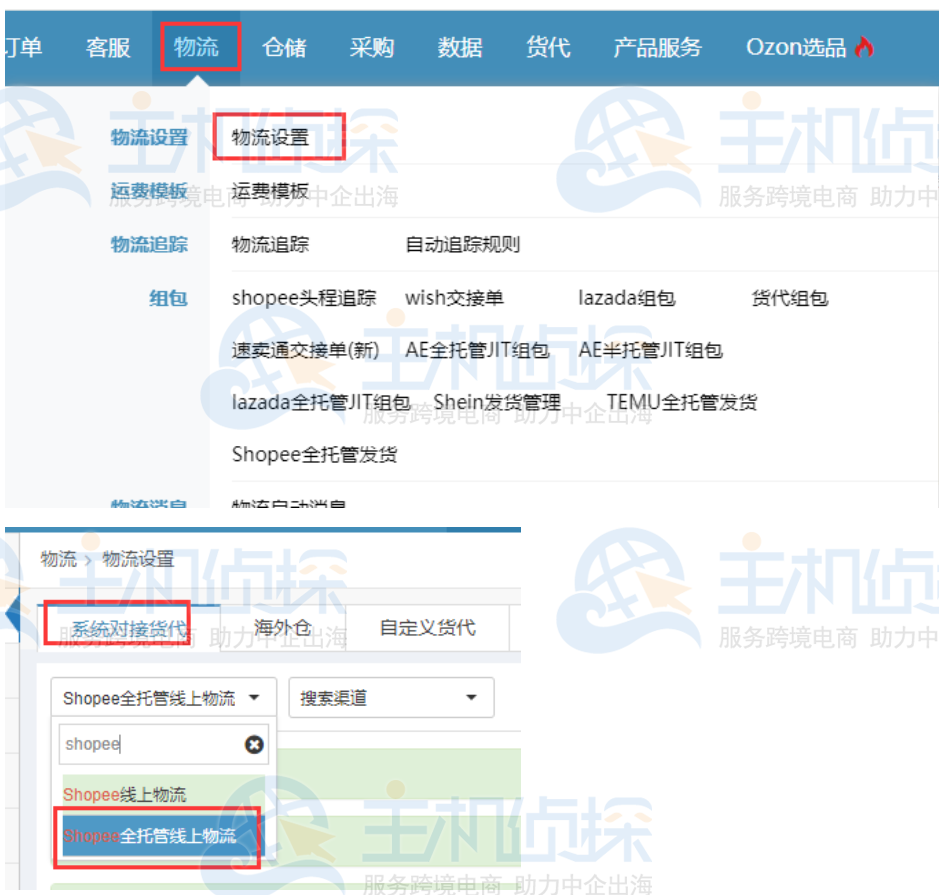Open wish交接单 link
The height and width of the screenshot is (895, 939).
click(454, 298)
